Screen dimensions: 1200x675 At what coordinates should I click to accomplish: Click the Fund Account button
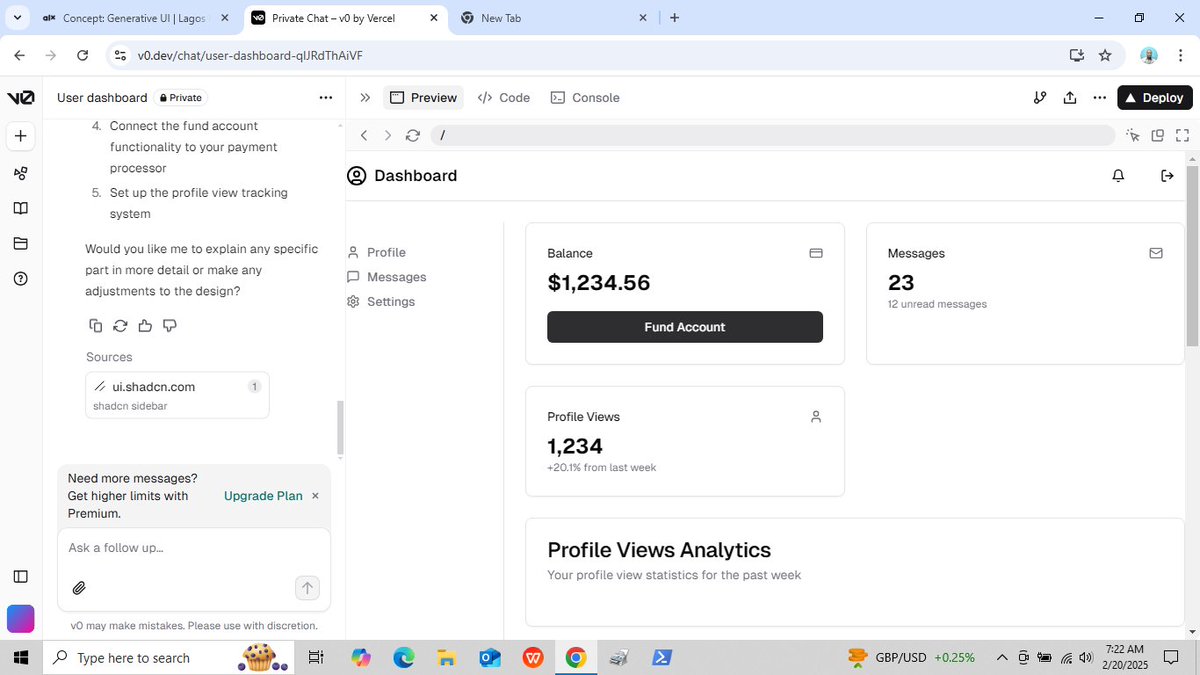click(685, 327)
